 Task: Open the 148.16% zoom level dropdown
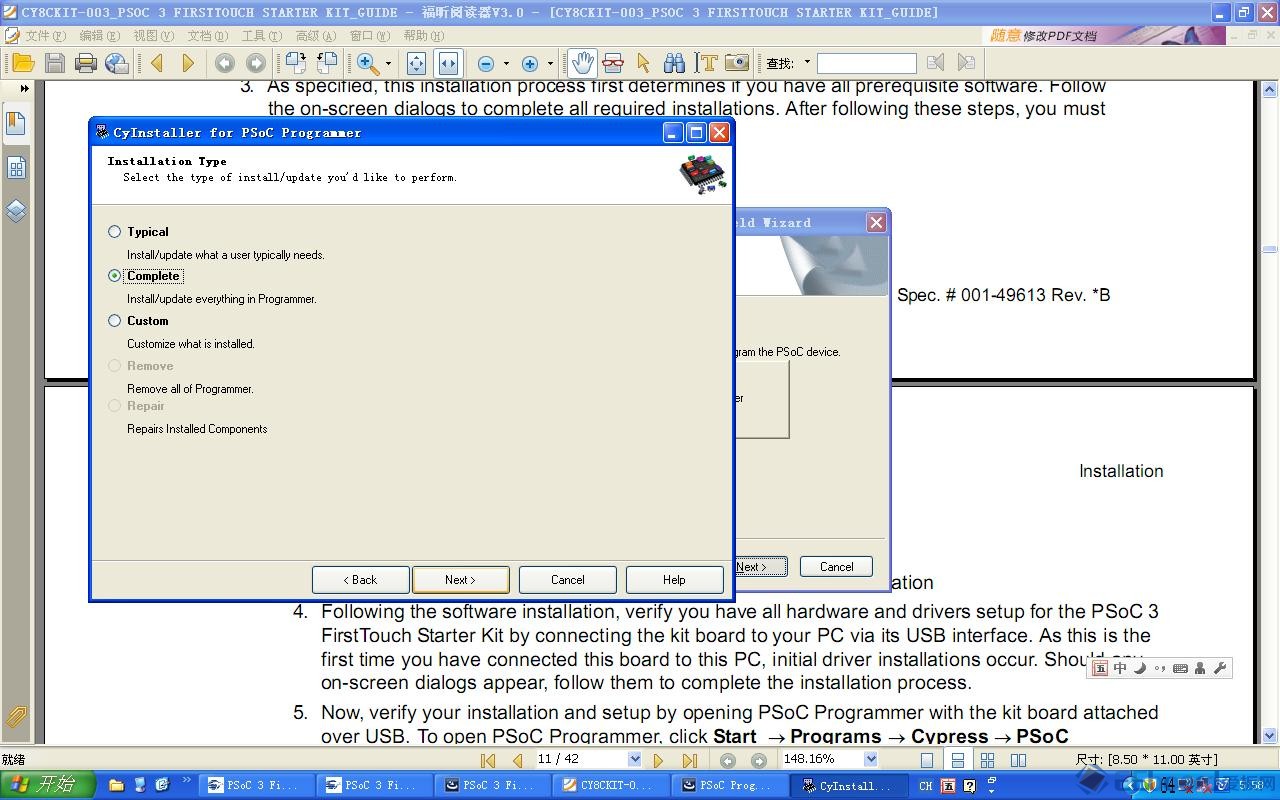pos(870,759)
